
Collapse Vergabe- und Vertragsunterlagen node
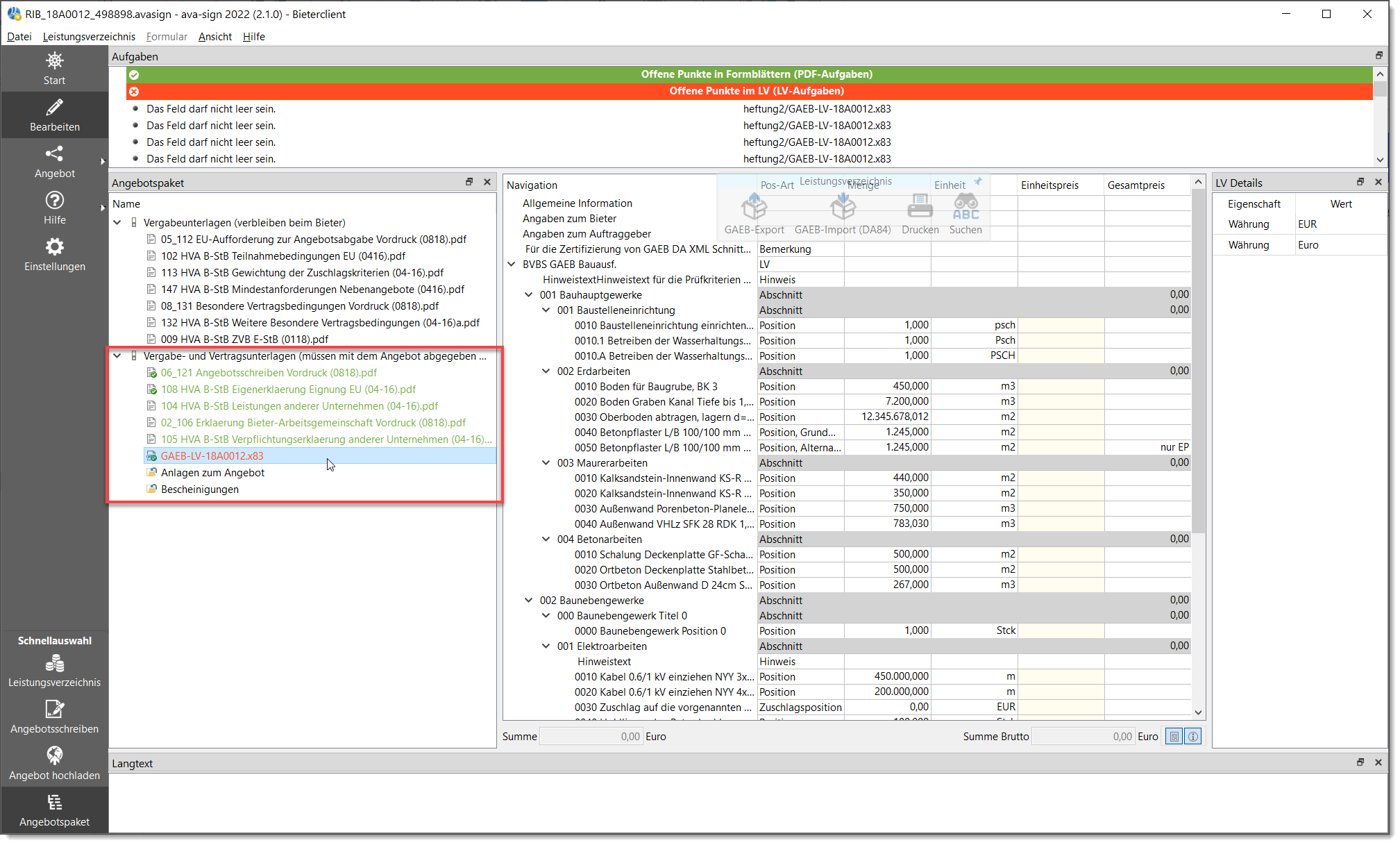click(117, 356)
